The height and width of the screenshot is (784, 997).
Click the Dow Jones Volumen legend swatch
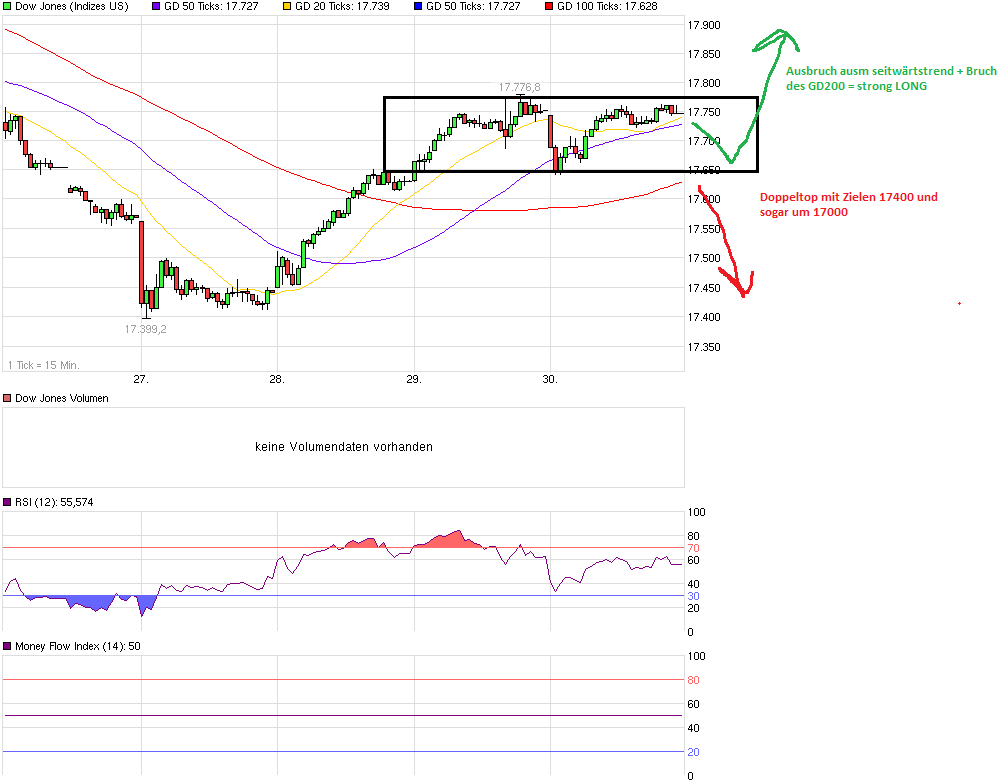tap(7, 398)
